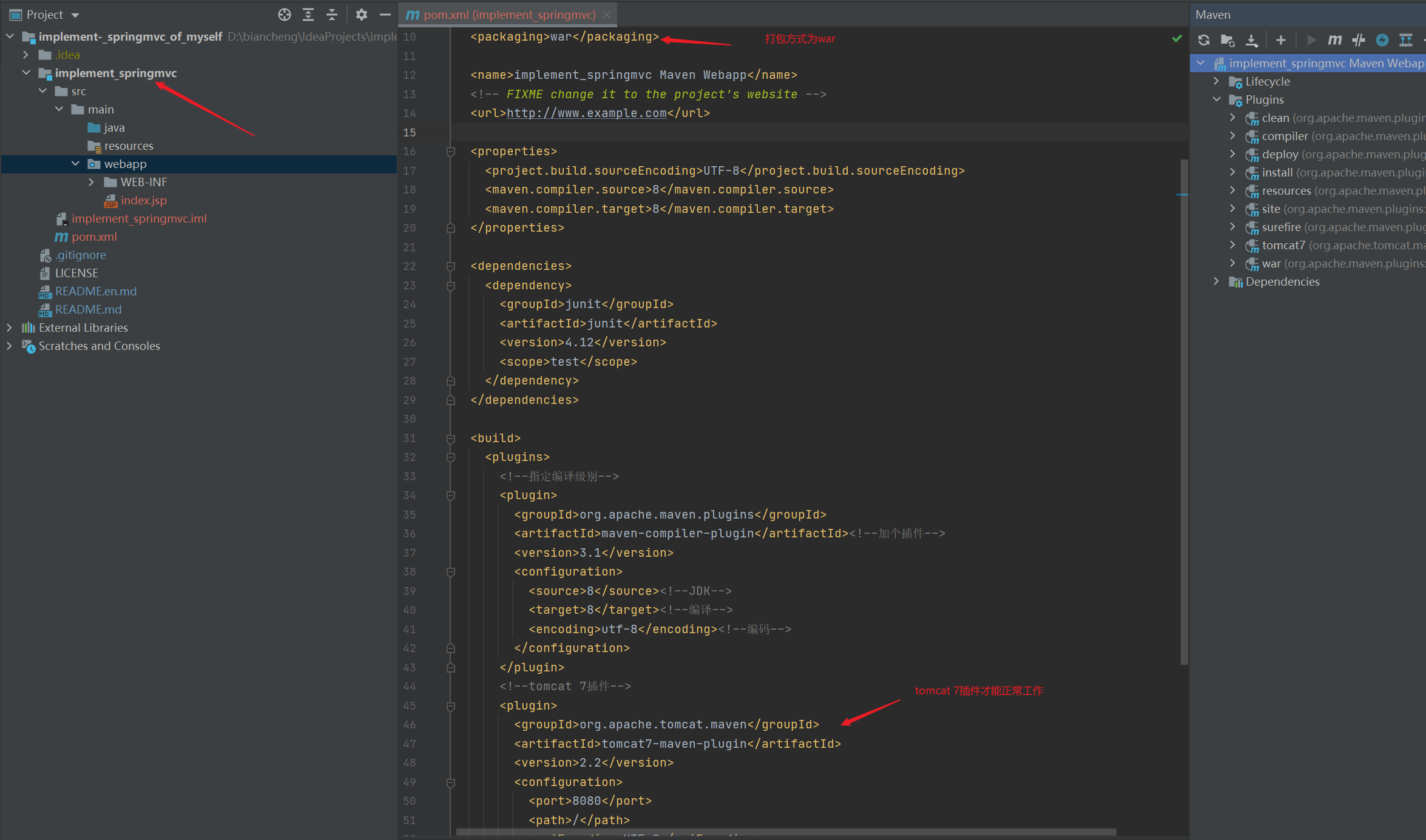
Task: Click Show Dependencies icon in Maven toolbar
Action: [1406, 40]
